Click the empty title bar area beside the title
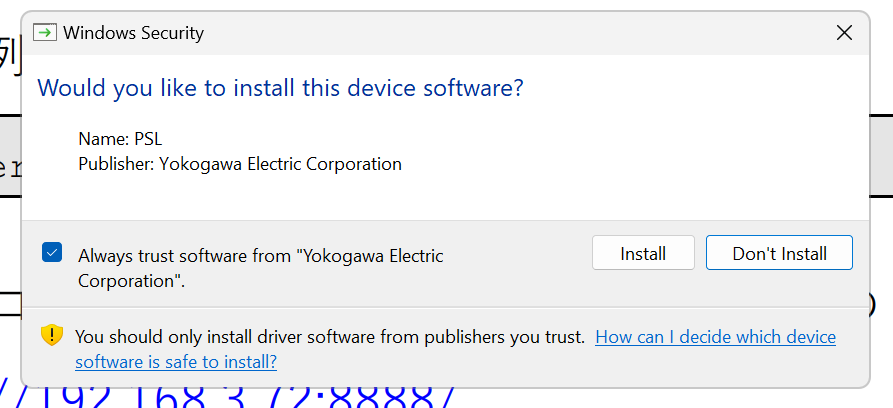The width and height of the screenshot is (893, 408). (513, 33)
